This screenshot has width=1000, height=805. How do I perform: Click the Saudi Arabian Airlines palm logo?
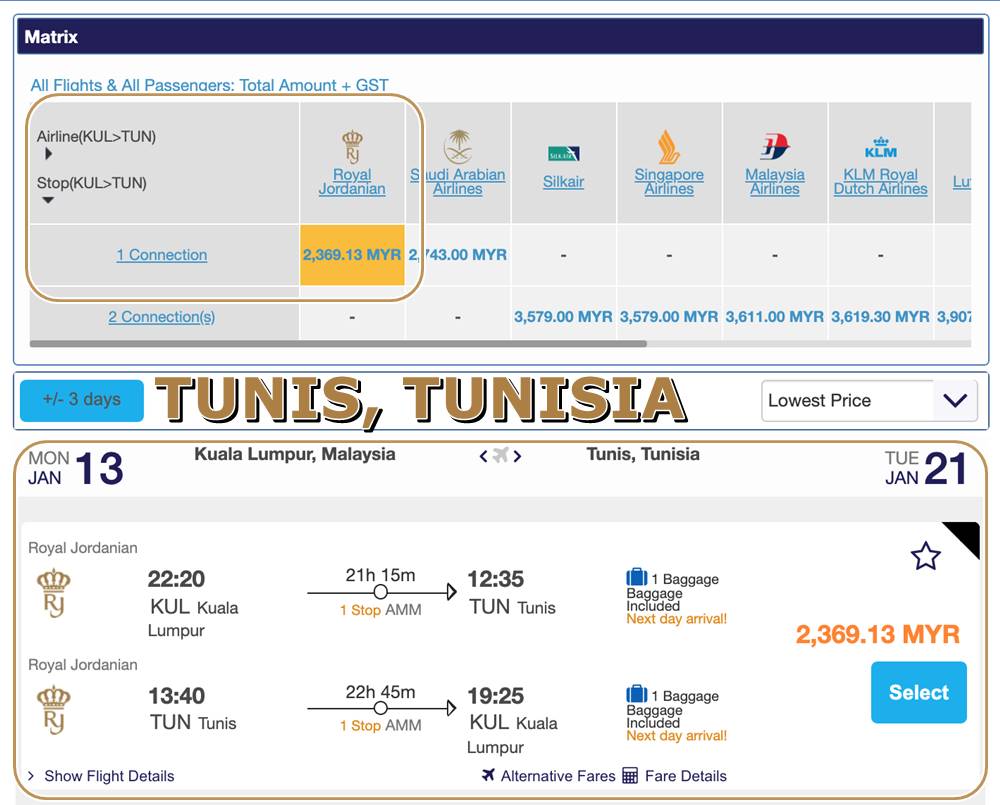[458, 146]
